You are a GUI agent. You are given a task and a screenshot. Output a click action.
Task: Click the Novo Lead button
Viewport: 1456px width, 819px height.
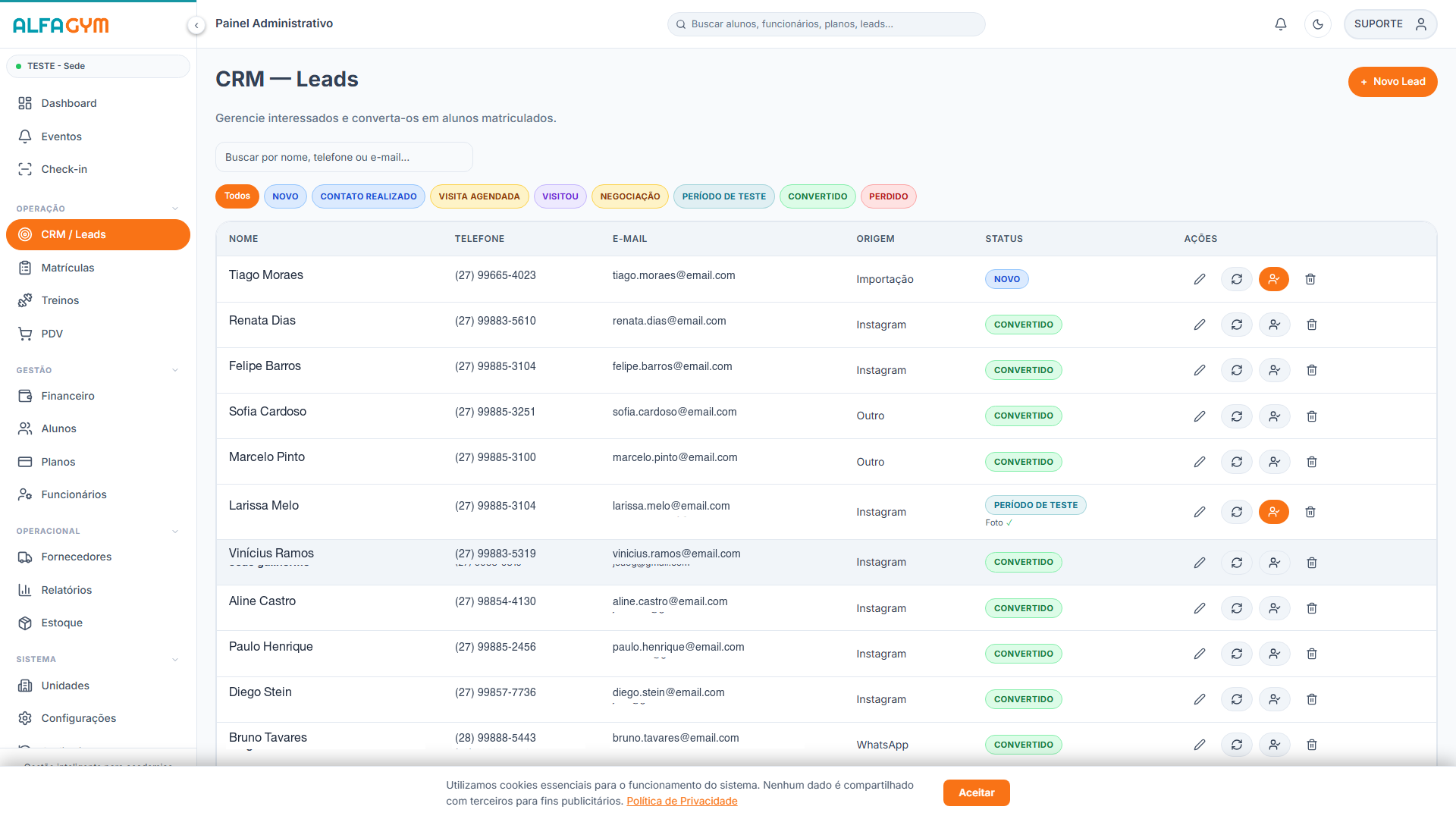click(x=1392, y=82)
